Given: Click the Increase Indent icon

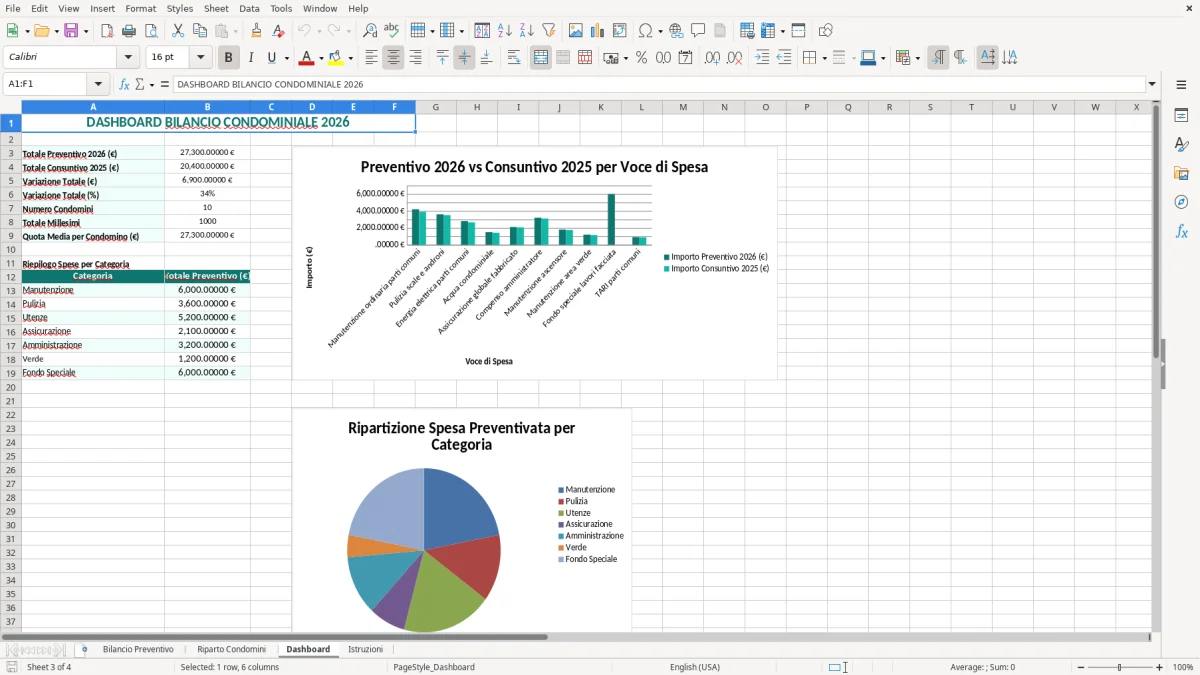Looking at the screenshot, I should (762, 58).
